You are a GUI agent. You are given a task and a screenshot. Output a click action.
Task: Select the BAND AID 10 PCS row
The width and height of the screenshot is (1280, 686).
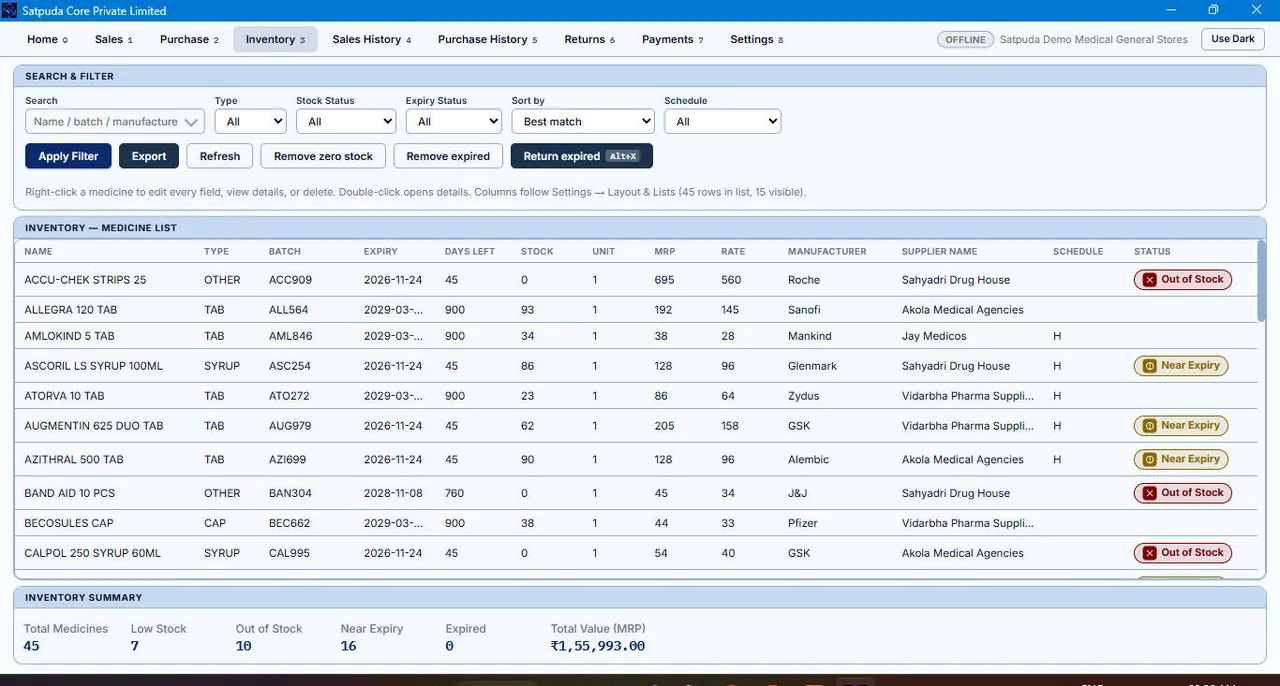[x=636, y=493]
